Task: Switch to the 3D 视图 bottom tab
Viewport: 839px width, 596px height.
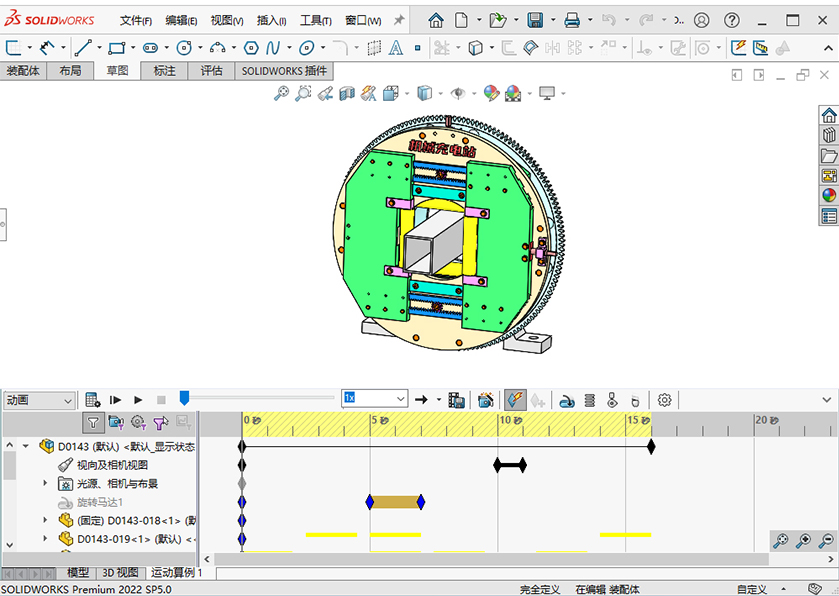Action: point(120,573)
